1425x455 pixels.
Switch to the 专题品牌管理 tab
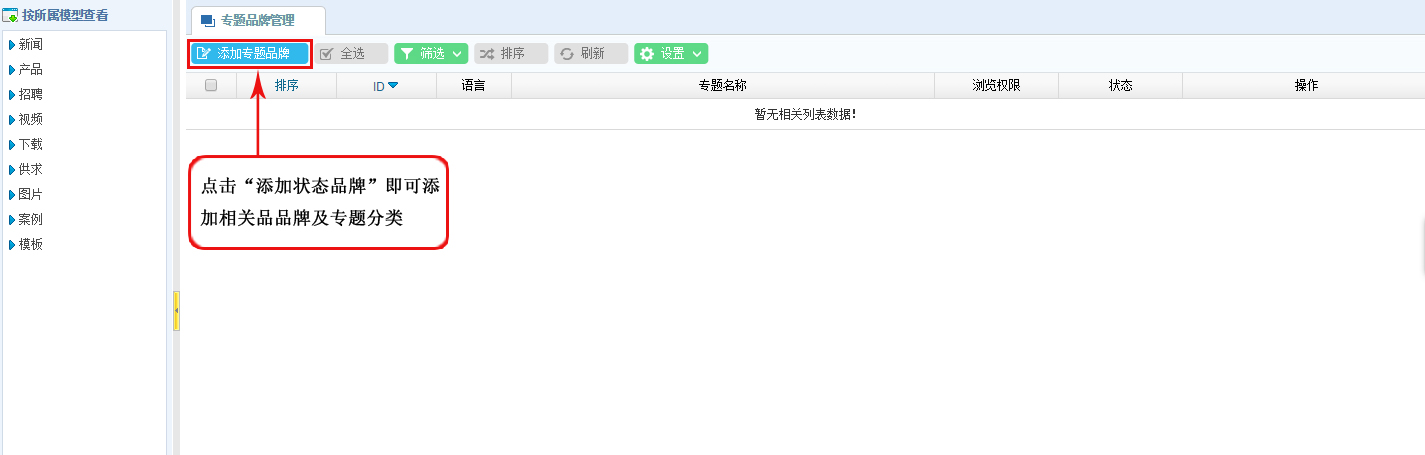pos(257,20)
